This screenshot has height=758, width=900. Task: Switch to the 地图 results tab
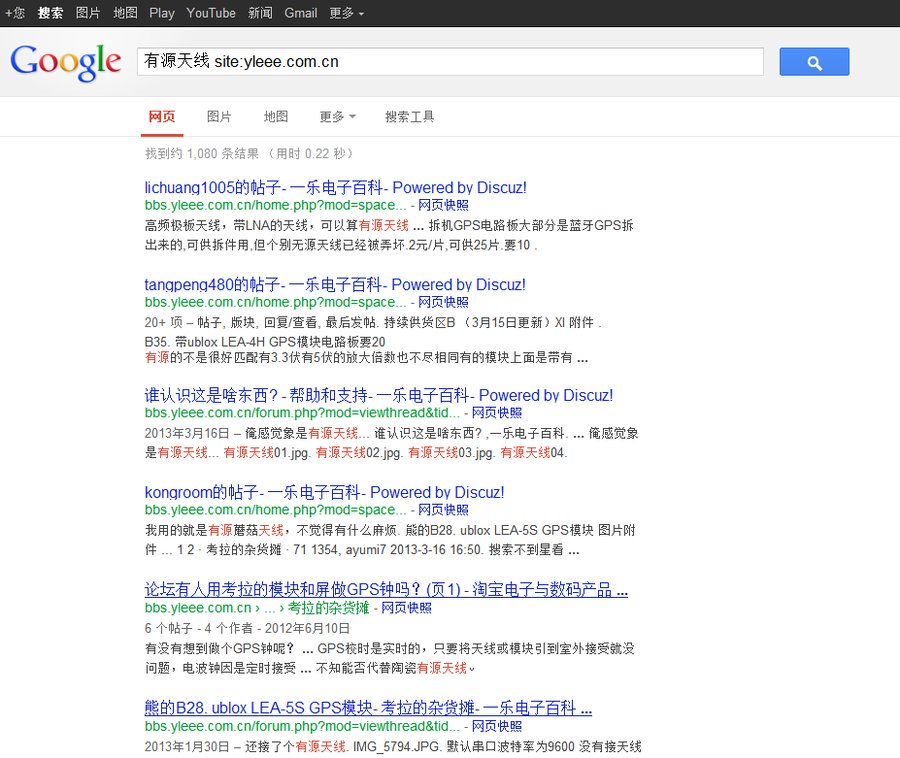click(x=275, y=116)
